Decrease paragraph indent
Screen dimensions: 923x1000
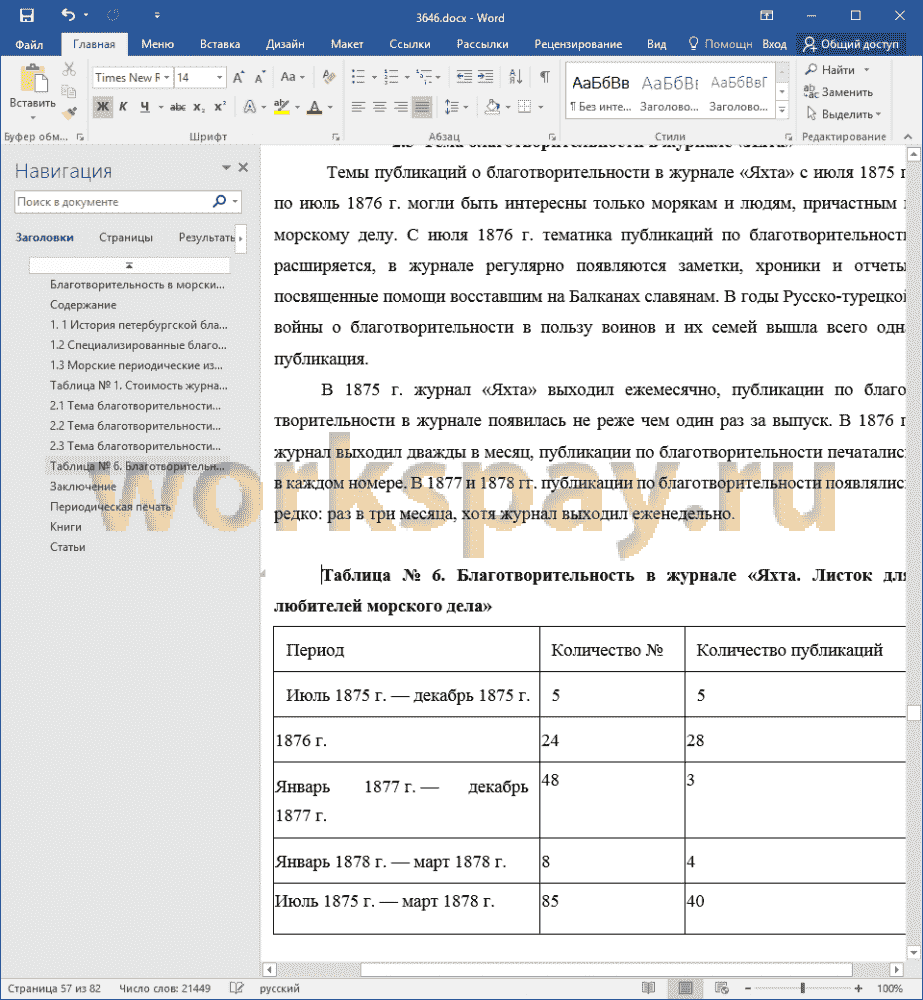click(464, 77)
